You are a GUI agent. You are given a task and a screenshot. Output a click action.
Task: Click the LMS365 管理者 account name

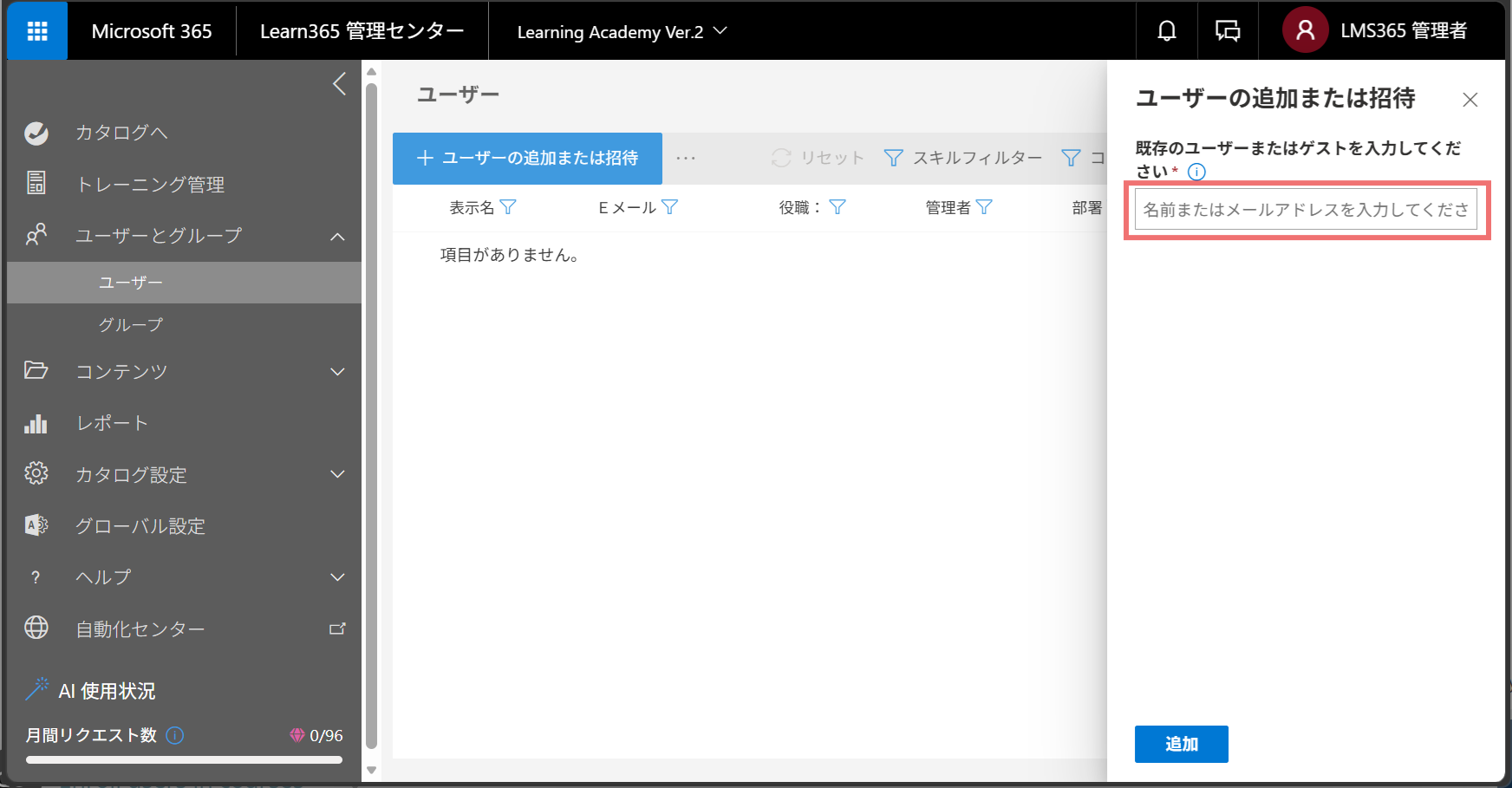click(1404, 30)
